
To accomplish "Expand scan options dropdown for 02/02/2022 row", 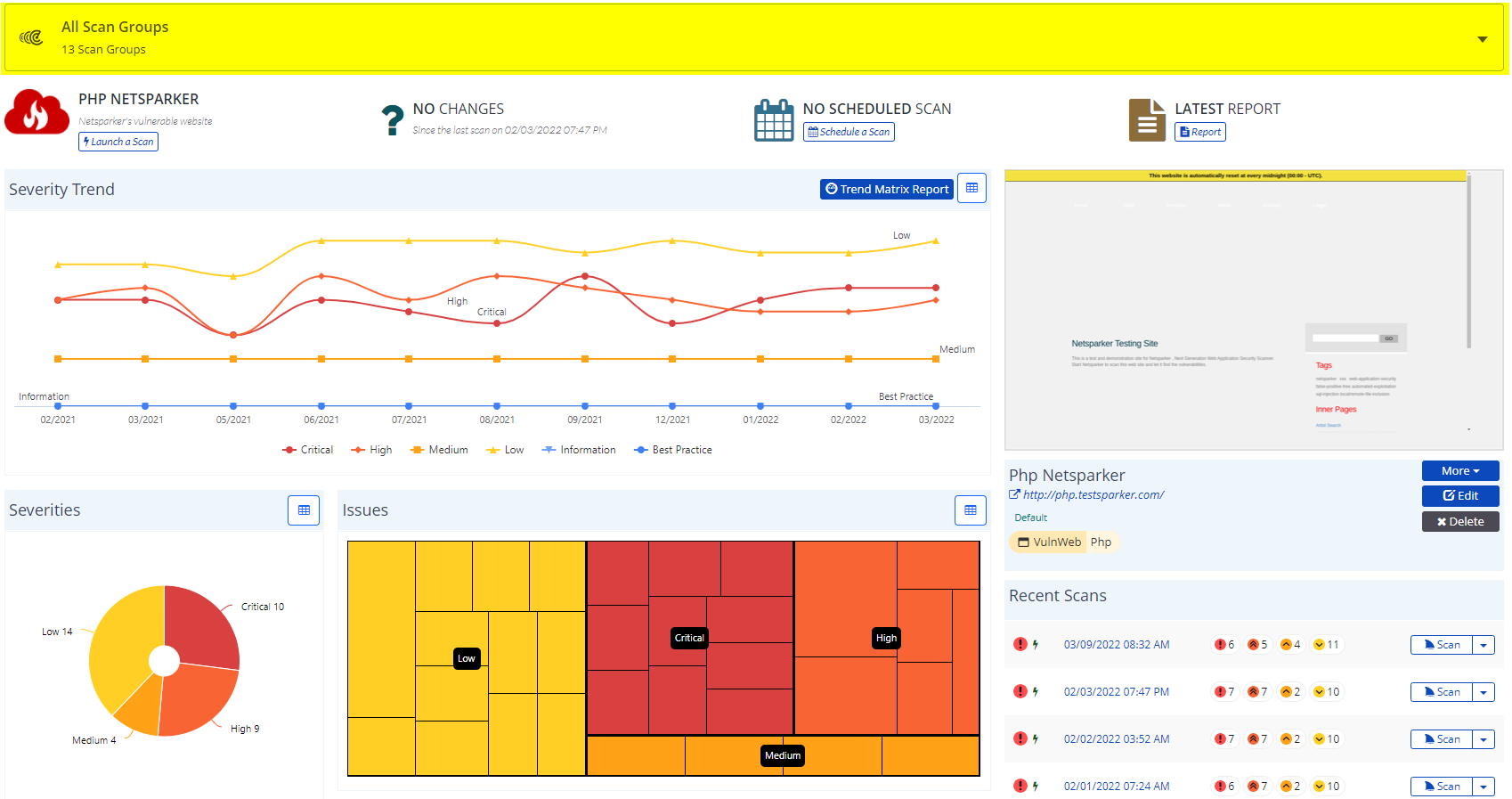I will pyautogui.click(x=1484, y=739).
